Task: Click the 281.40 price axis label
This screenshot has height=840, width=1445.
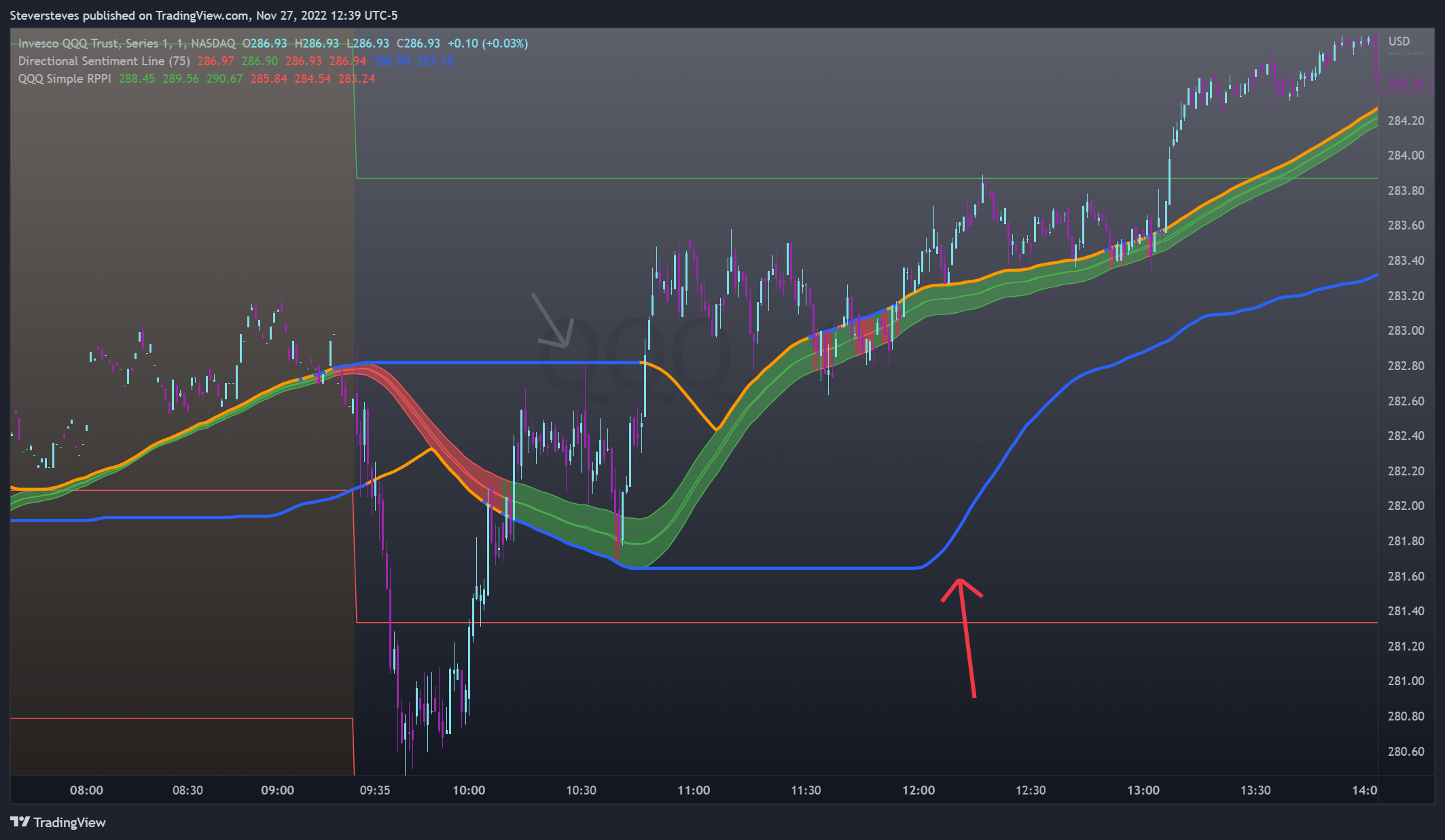Action: point(1406,611)
